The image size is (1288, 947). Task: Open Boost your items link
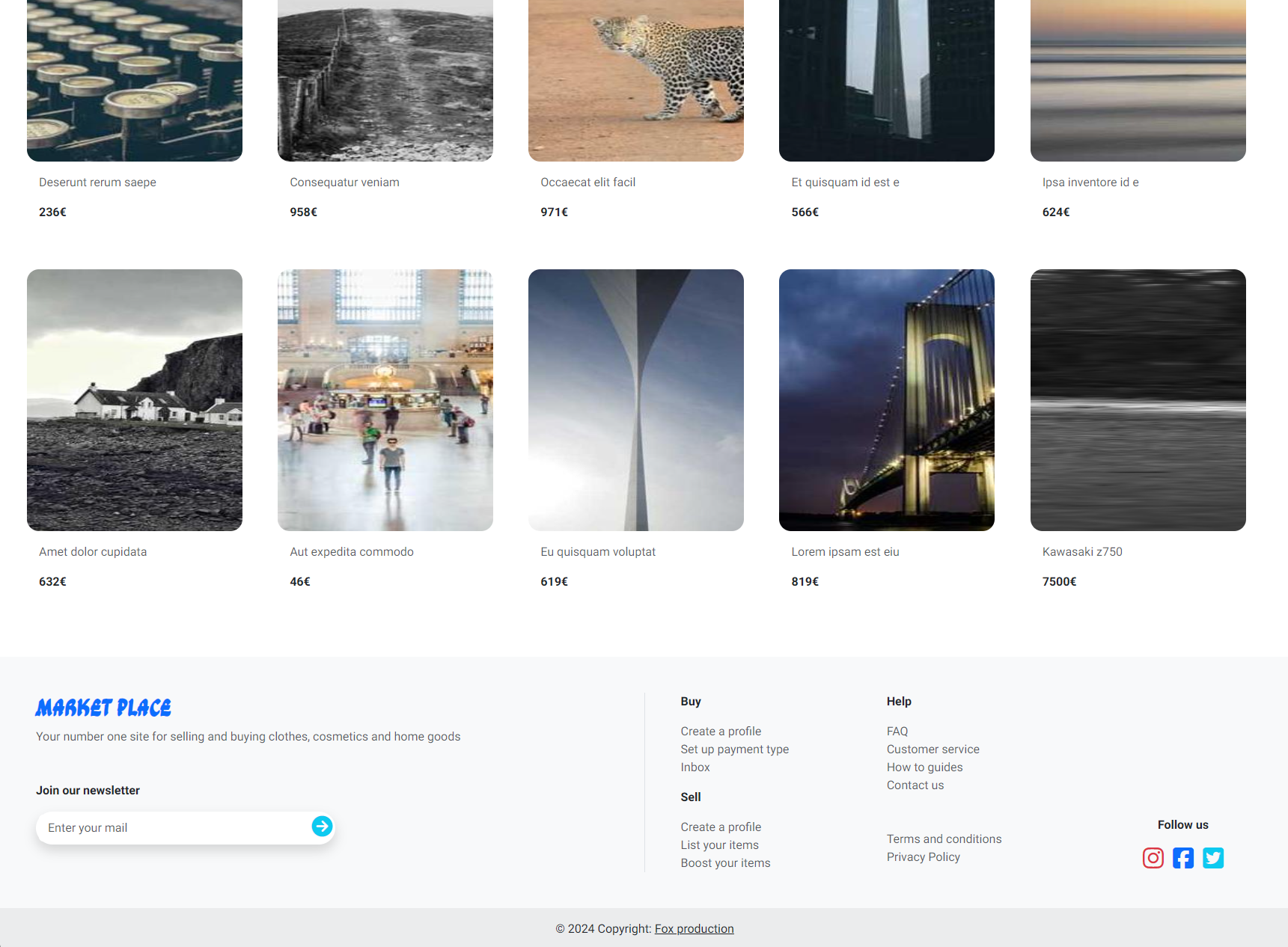tap(725, 863)
